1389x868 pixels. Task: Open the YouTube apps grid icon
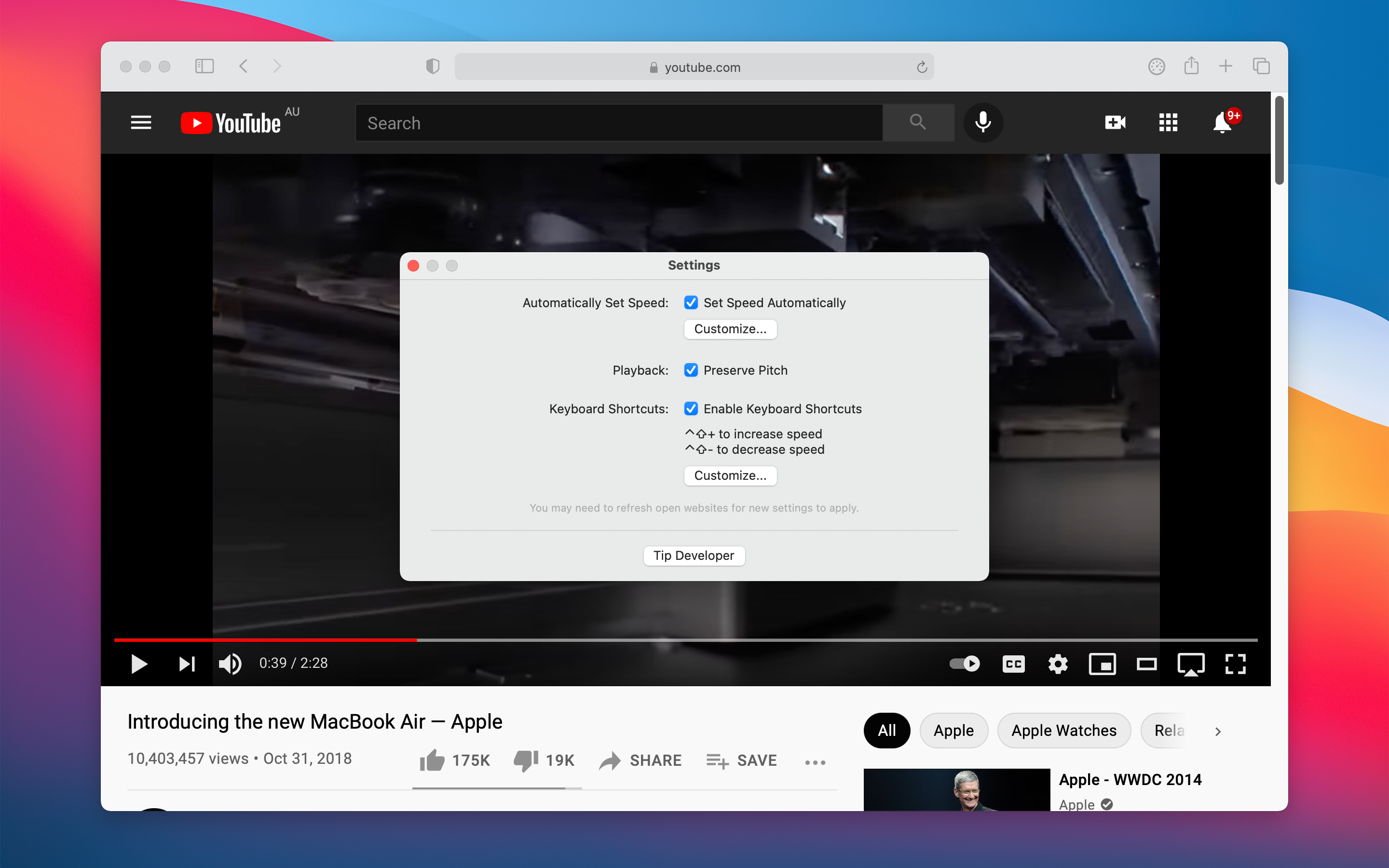click(1168, 123)
